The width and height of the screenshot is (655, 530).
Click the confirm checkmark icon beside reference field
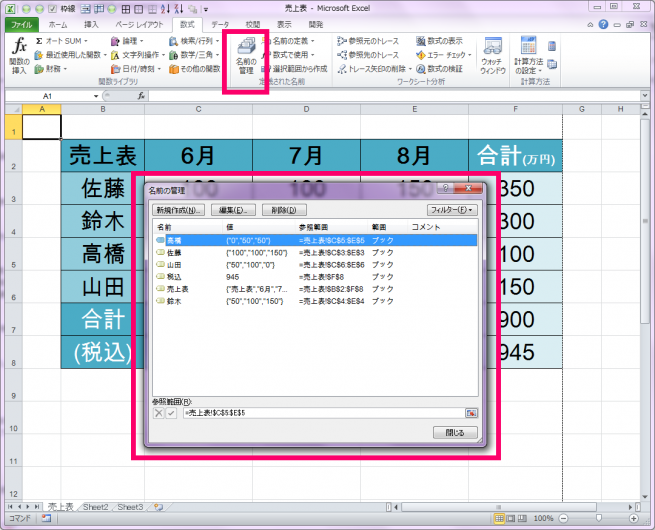(x=171, y=412)
